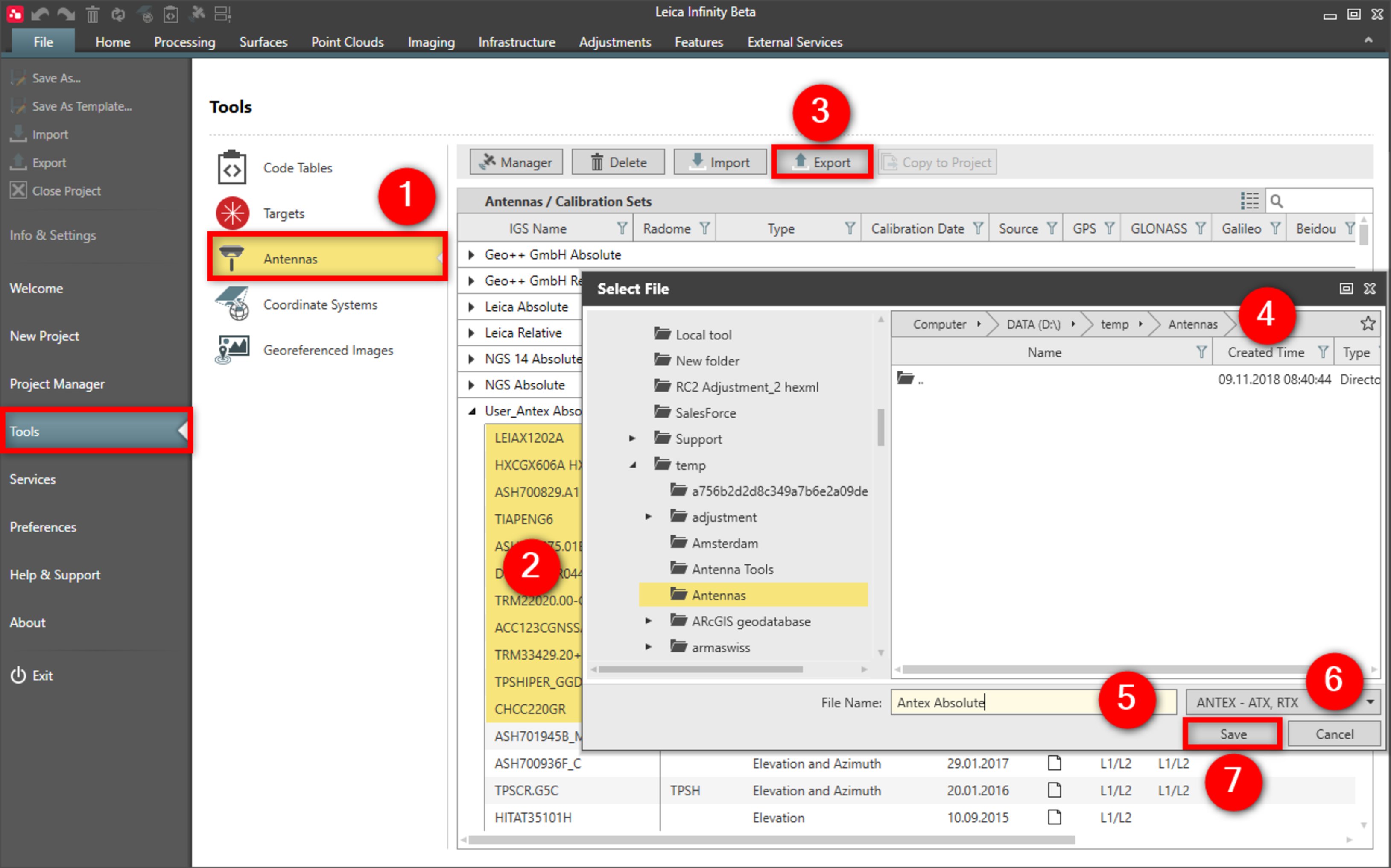Open Help & Support in sidebar
The width and height of the screenshot is (1391, 868).
55,574
